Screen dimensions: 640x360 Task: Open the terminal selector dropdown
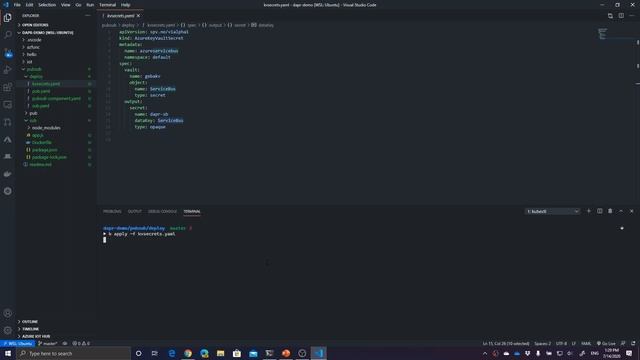point(552,211)
